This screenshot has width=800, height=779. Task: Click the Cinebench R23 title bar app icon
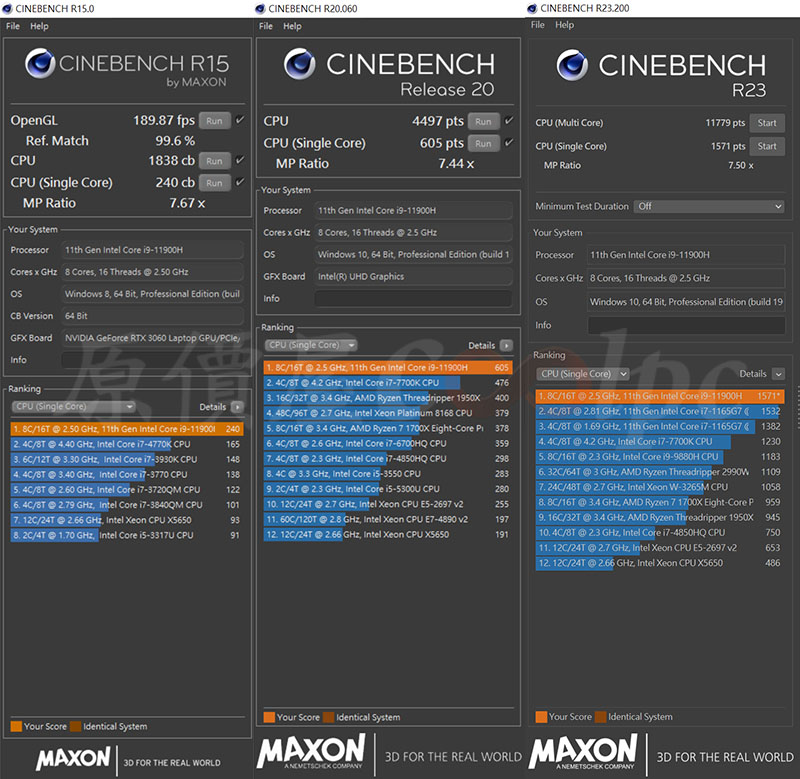(532, 8)
